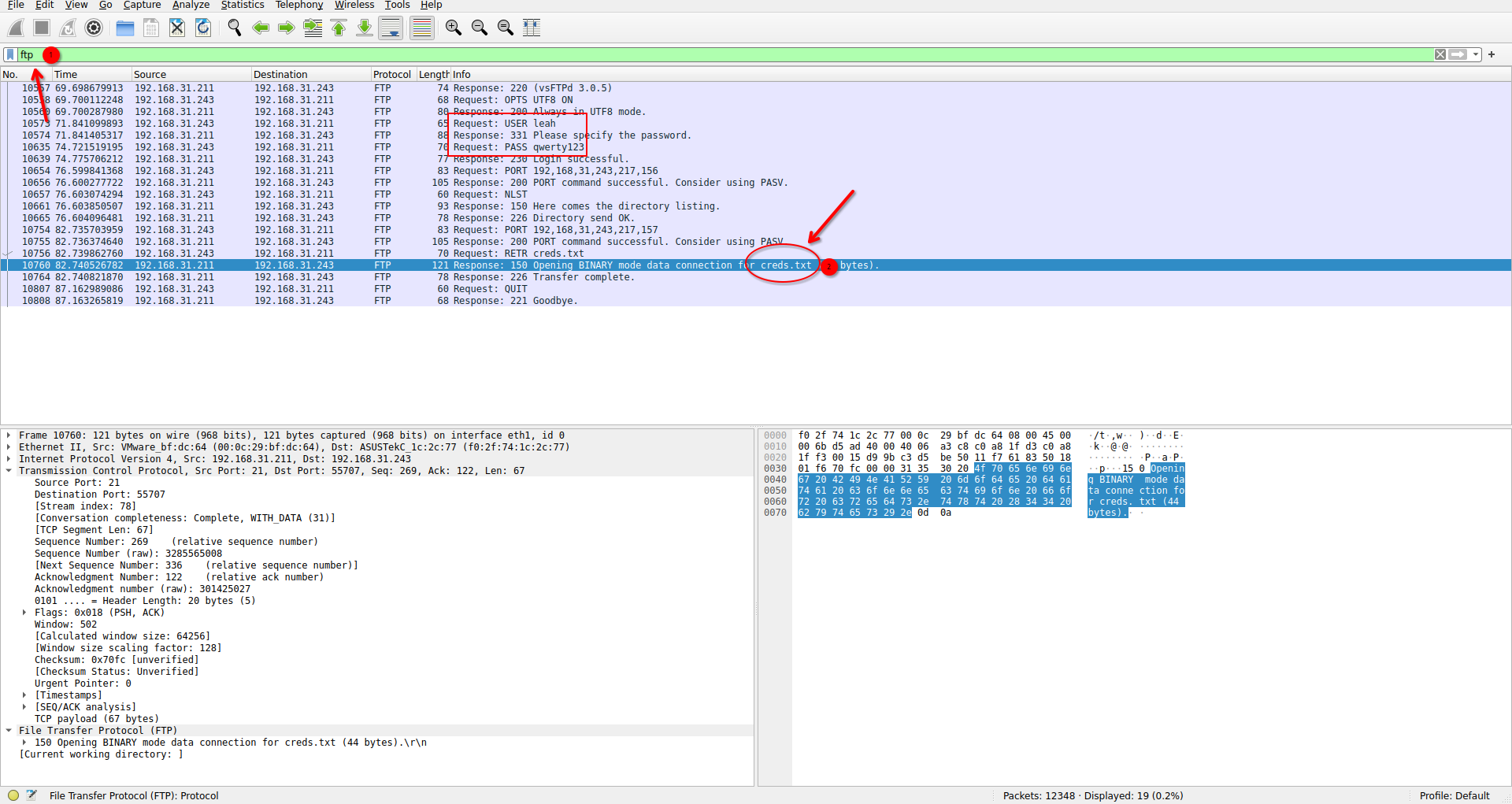The width and height of the screenshot is (1512, 804).
Task: Open the display filter bookmark button
Action: [10, 54]
